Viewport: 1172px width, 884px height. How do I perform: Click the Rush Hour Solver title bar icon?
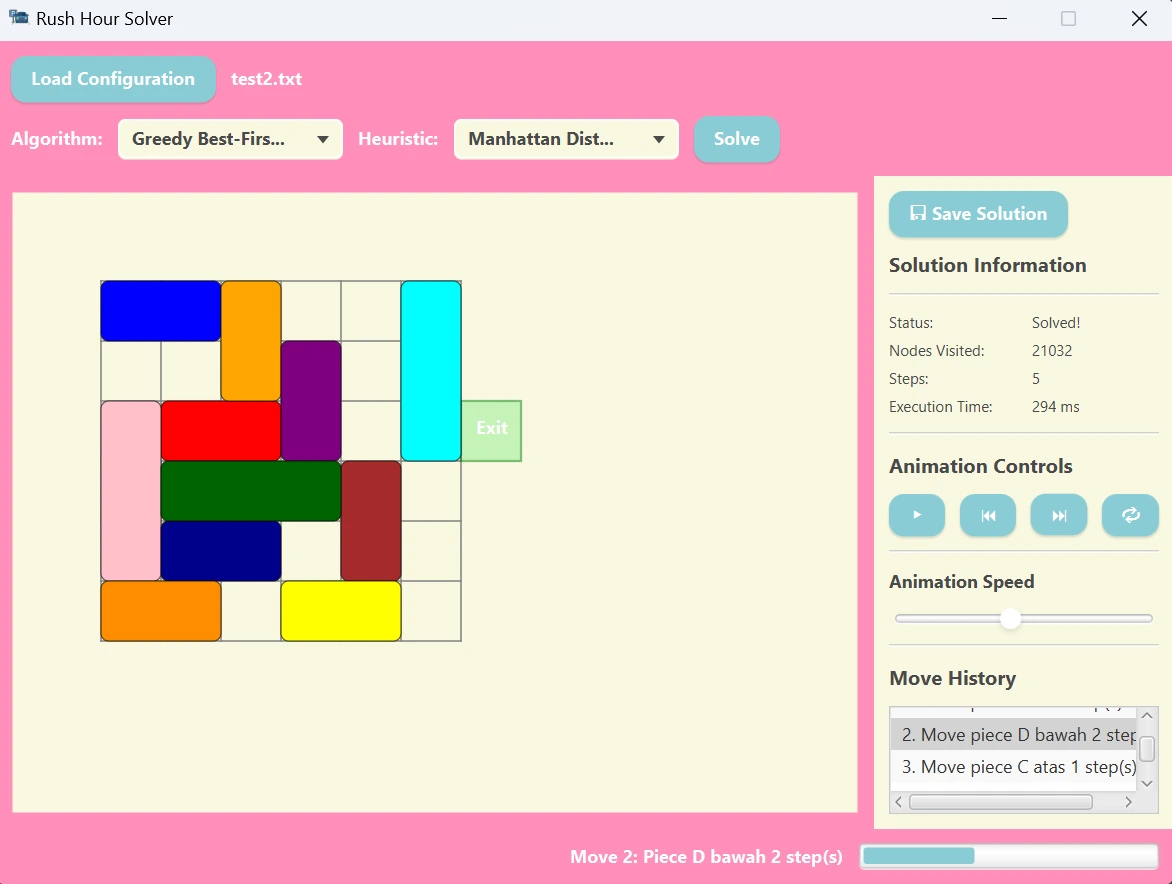16,17
